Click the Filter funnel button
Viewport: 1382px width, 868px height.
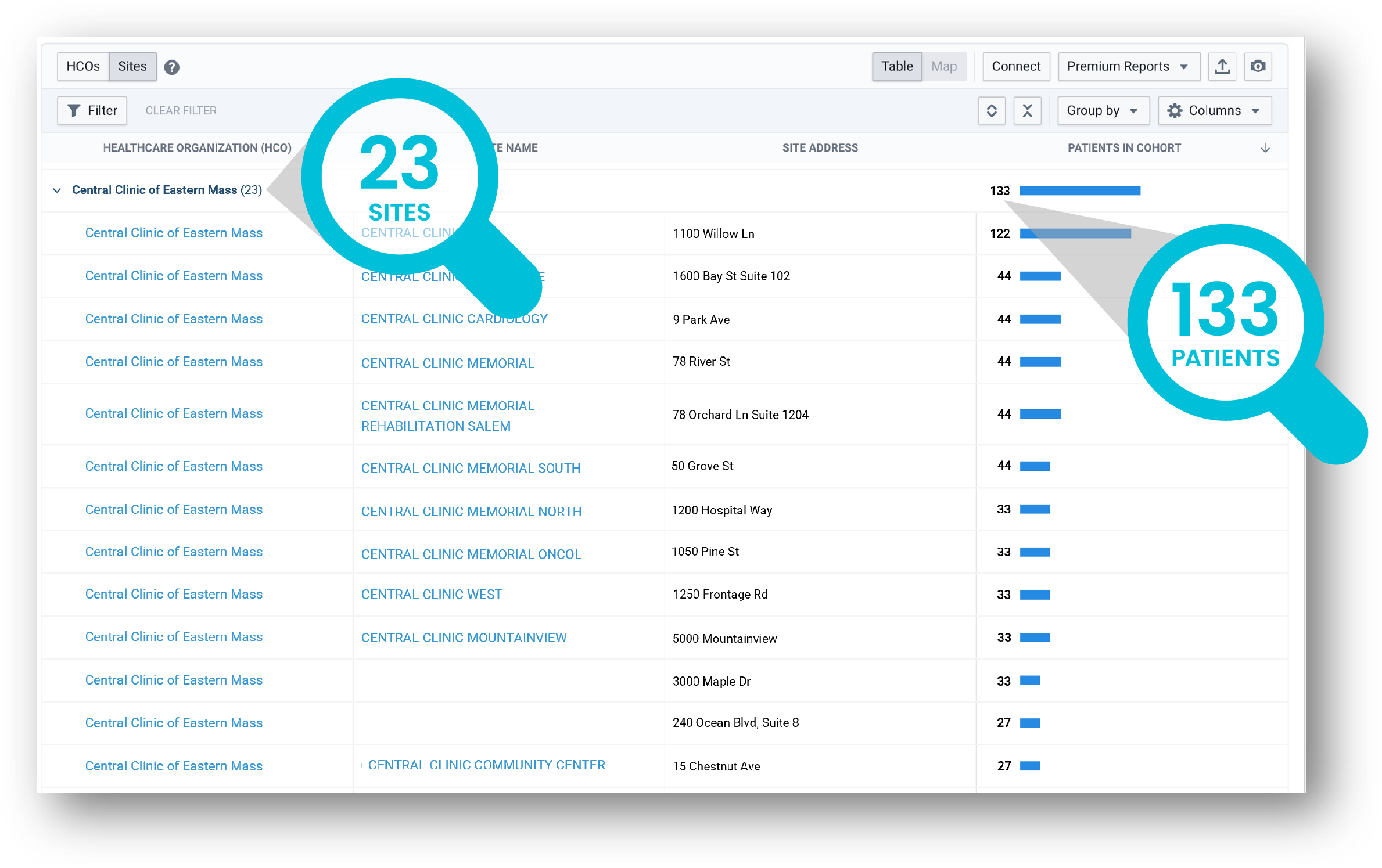(92, 111)
